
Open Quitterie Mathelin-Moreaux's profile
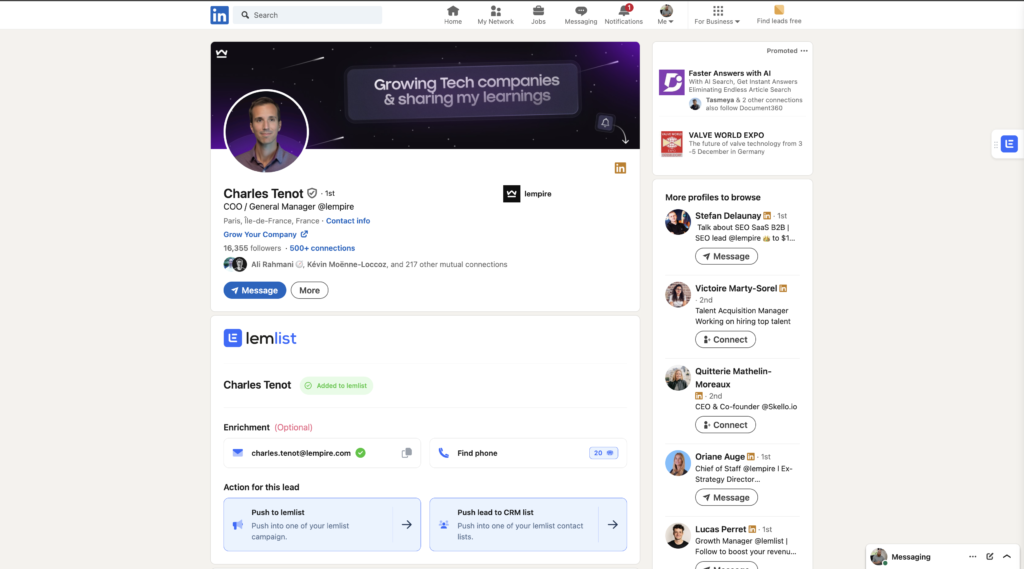click(733, 378)
